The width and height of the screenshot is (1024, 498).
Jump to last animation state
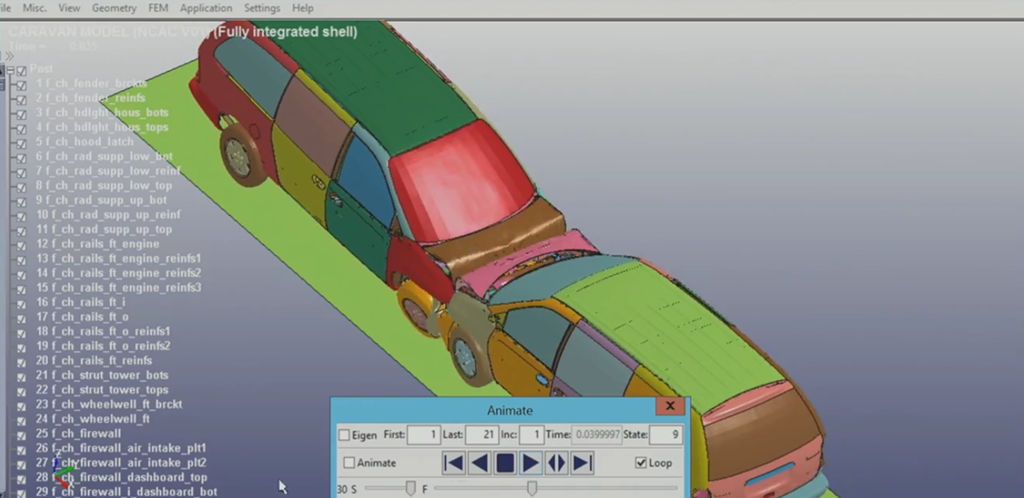(584, 463)
